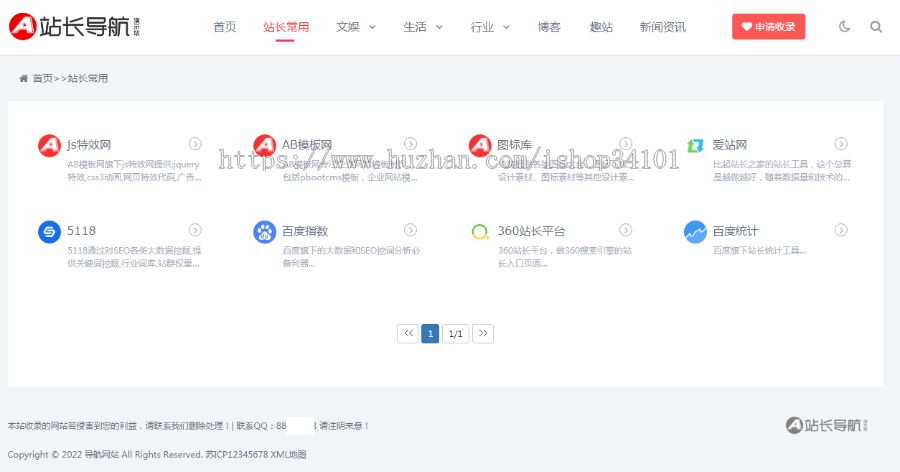Screen dimensions: 900x472
Task: Select the 站长常用 navigation tab
Action: (x=286, y=27)
